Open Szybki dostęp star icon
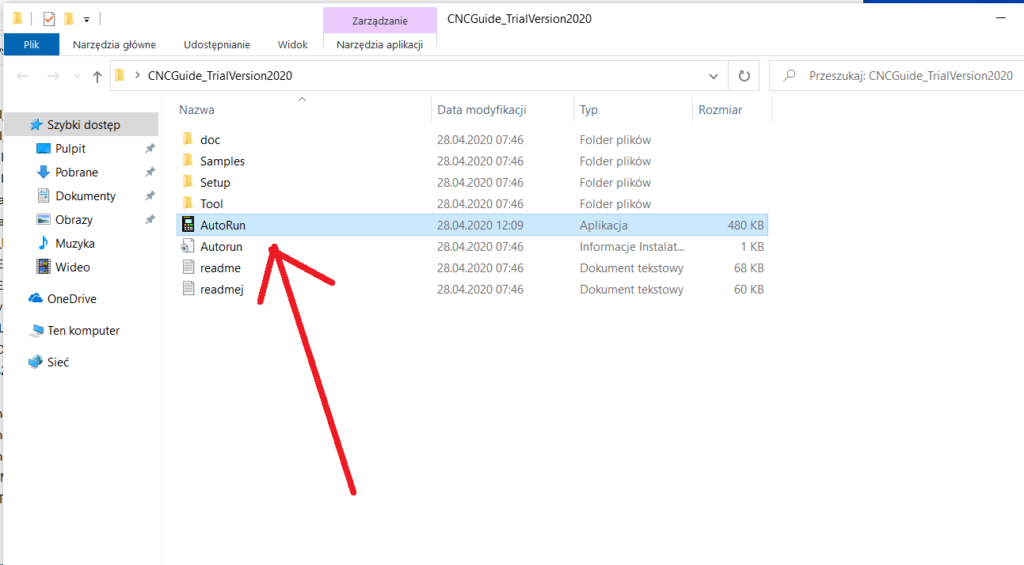The image size is (1024, 565). click(36, 124)
